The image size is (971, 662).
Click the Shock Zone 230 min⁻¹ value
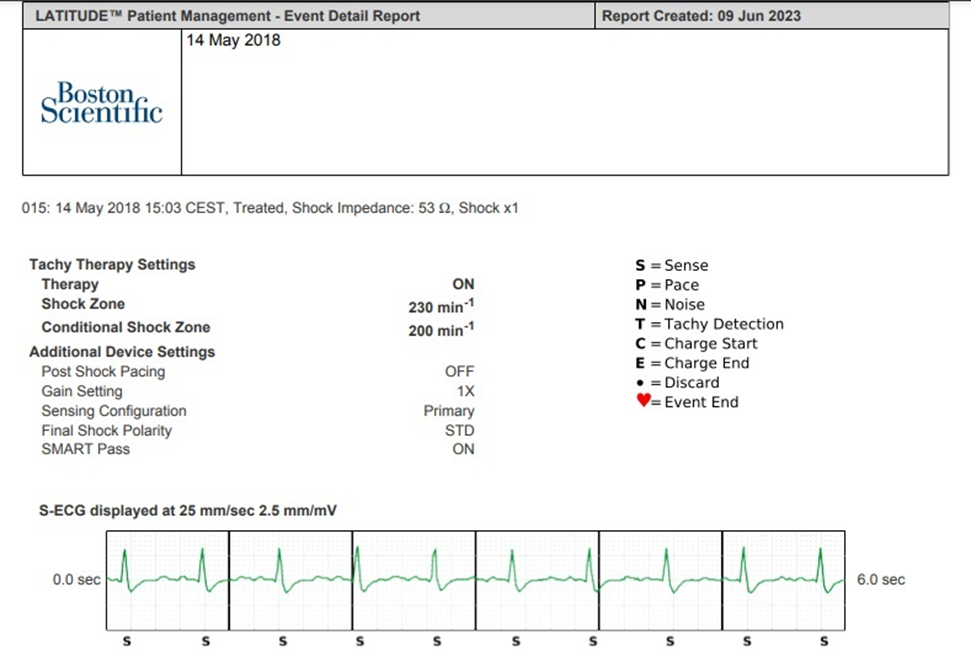(441, 307)
